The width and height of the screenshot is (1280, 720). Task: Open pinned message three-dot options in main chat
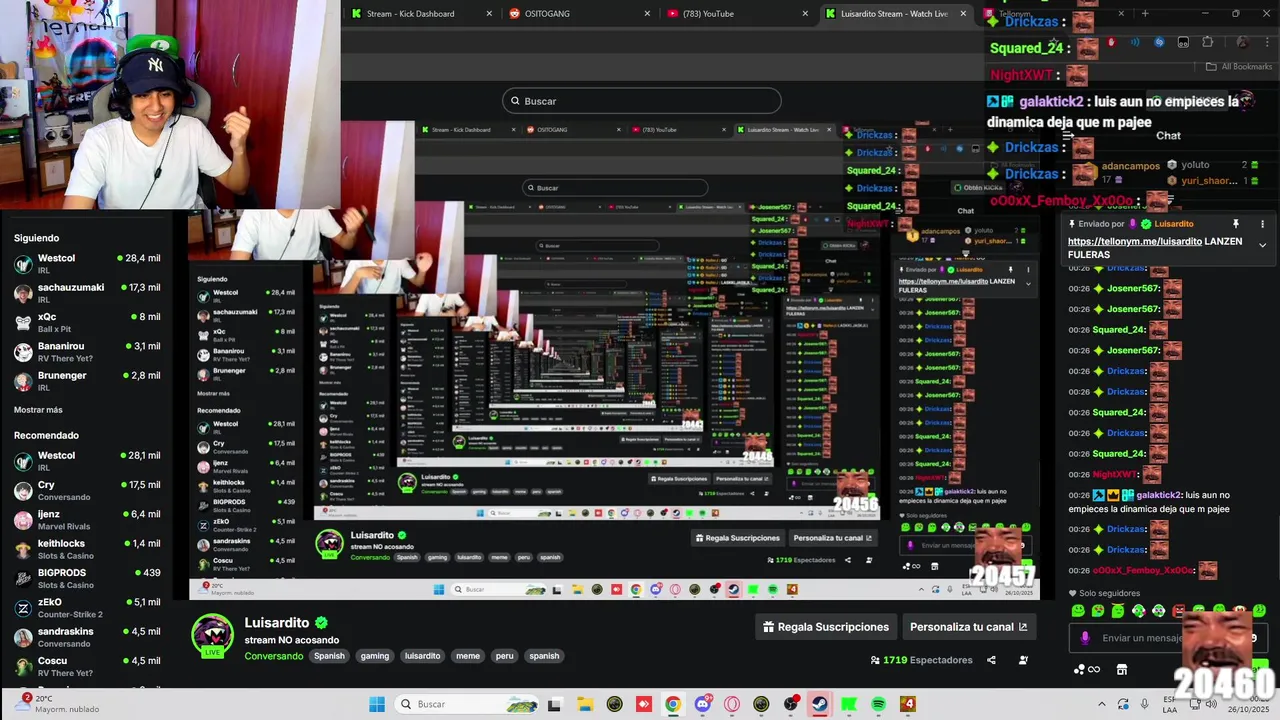pos(1262,224)
